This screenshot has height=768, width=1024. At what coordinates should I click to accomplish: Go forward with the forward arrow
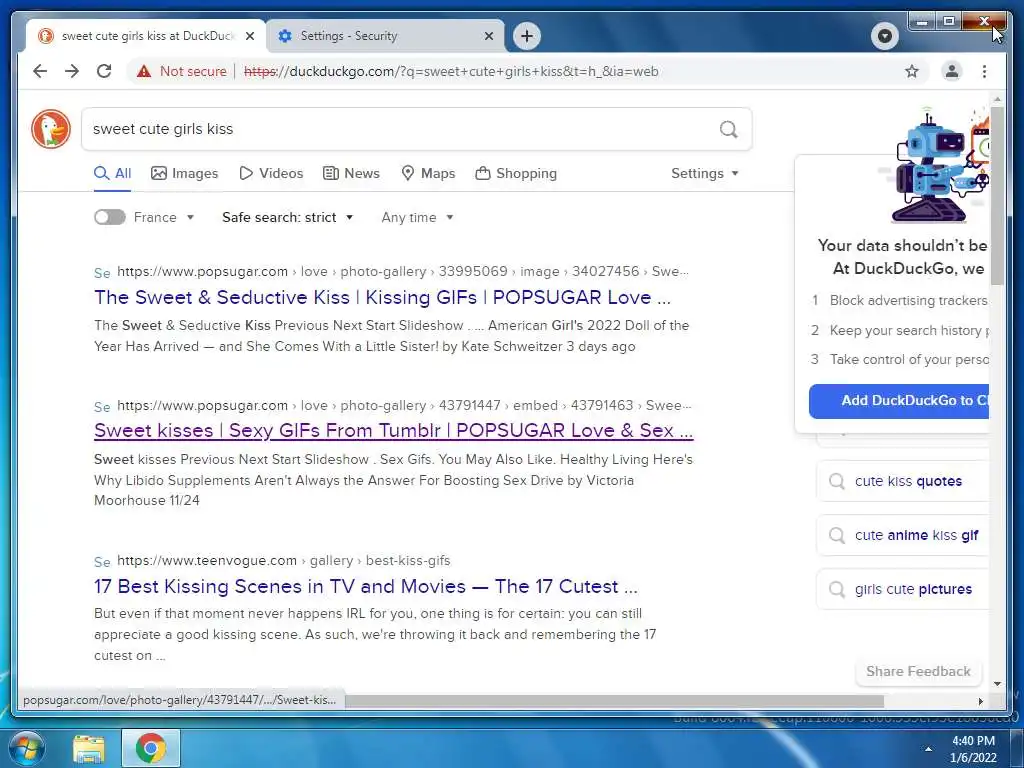tap(72, 71)
